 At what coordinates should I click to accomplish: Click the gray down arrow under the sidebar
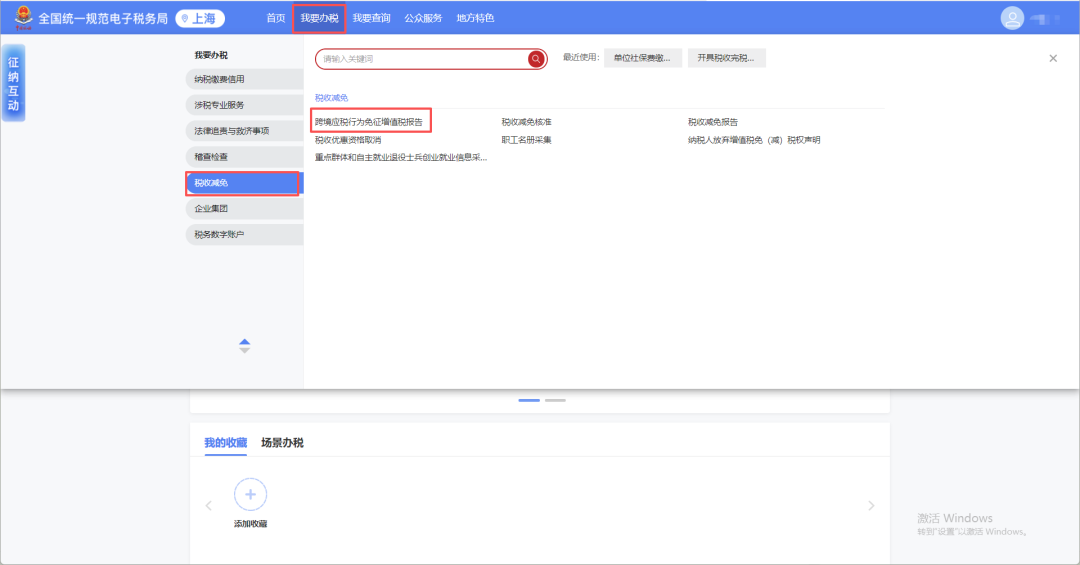(x=245, y=351)
